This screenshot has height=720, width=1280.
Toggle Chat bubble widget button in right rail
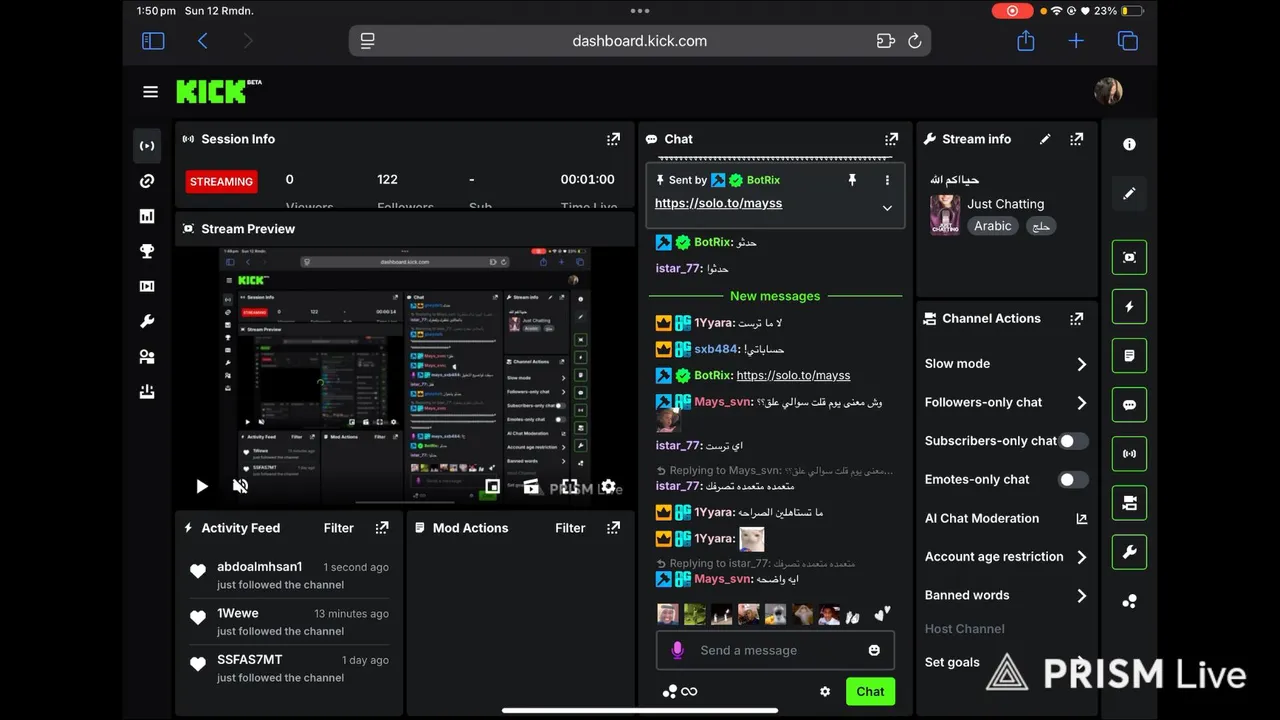(1129, 405)
